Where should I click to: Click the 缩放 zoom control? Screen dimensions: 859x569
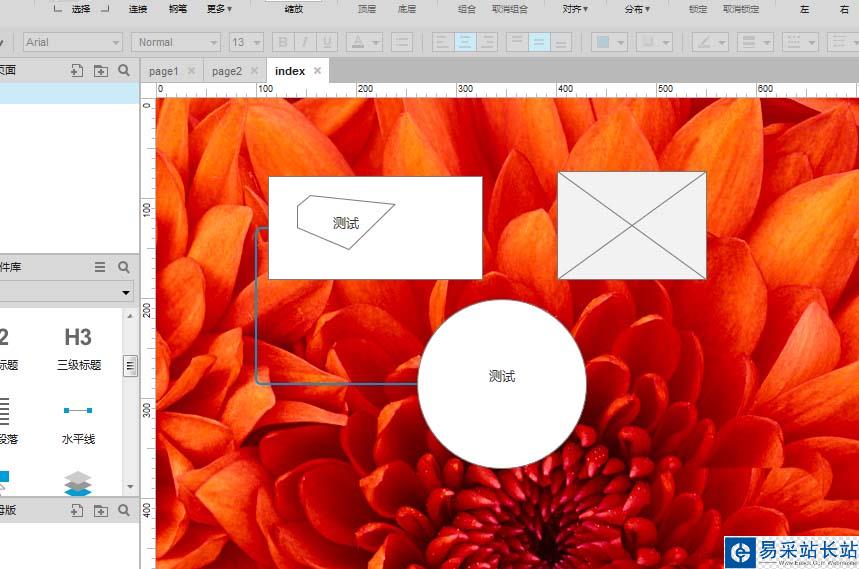pyautogui.click(x=294, y=9)
